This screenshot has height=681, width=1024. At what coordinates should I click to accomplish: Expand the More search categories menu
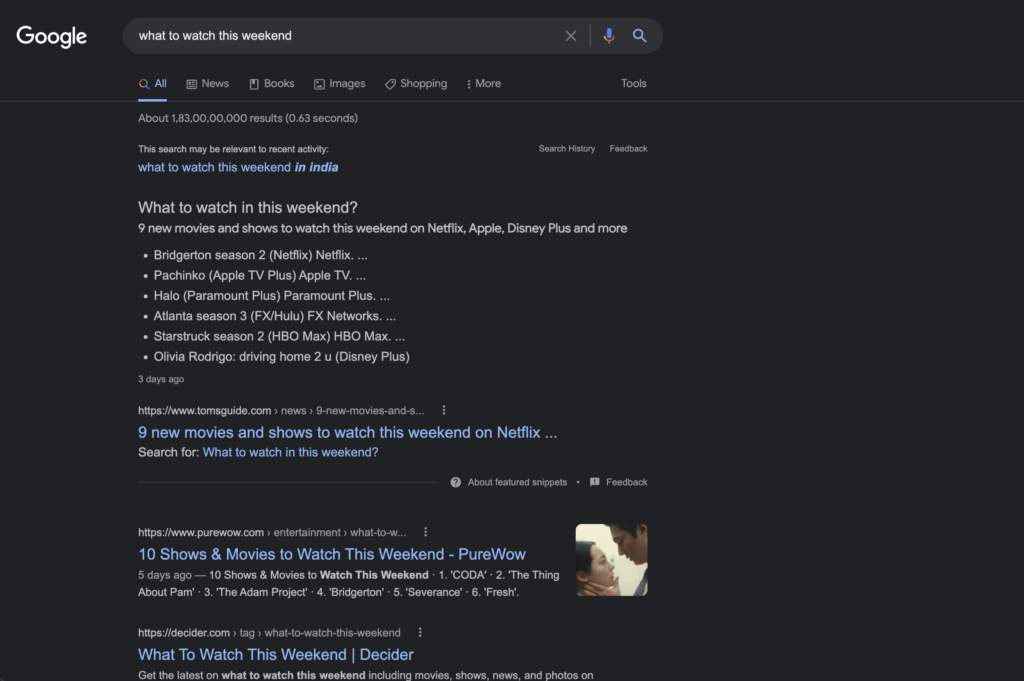tap(483, 84)
